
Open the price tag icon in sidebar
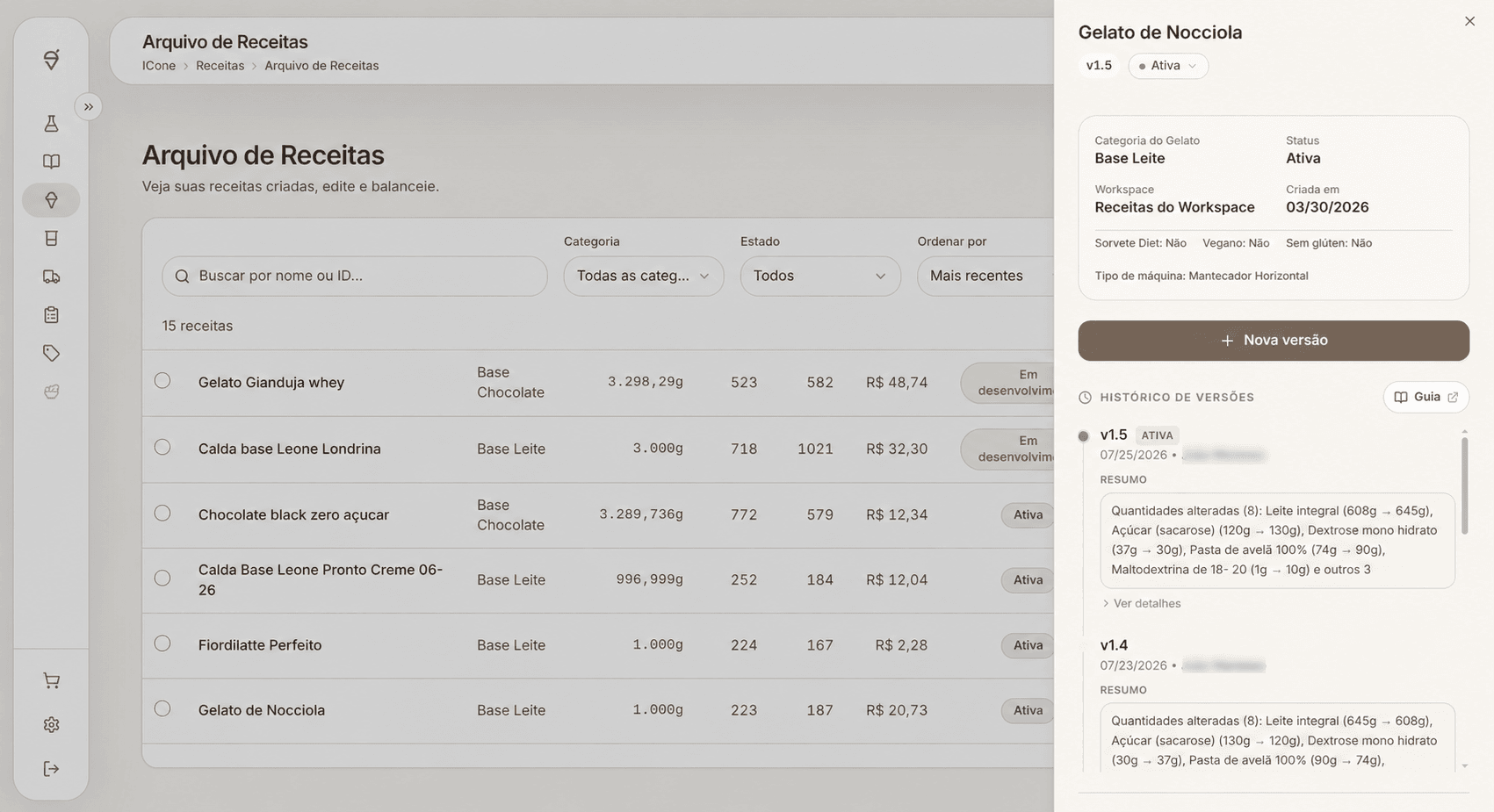tap(51, 353)
